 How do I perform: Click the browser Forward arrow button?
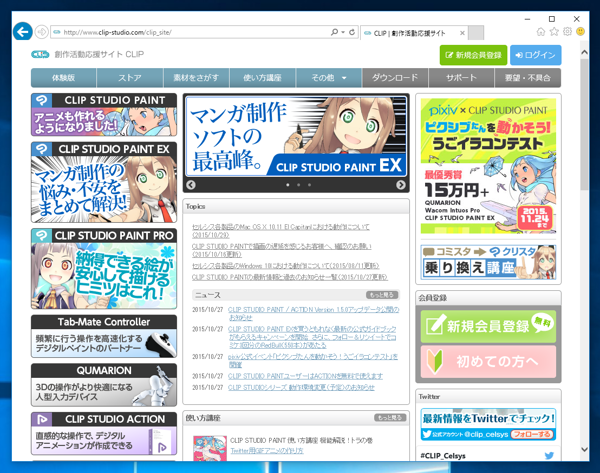[42, 32]
